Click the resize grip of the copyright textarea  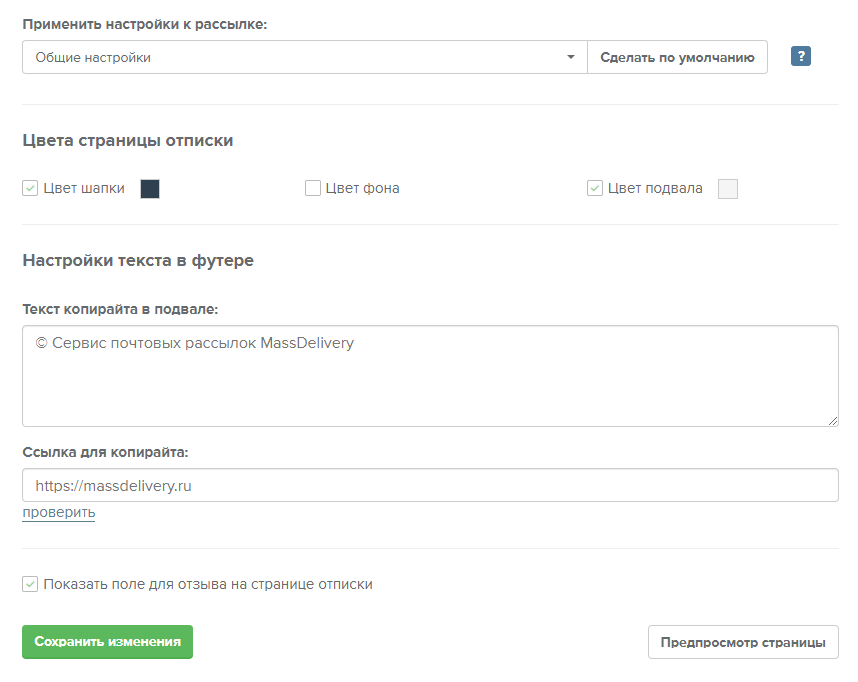pyautogui.click(x=833, y=419)
